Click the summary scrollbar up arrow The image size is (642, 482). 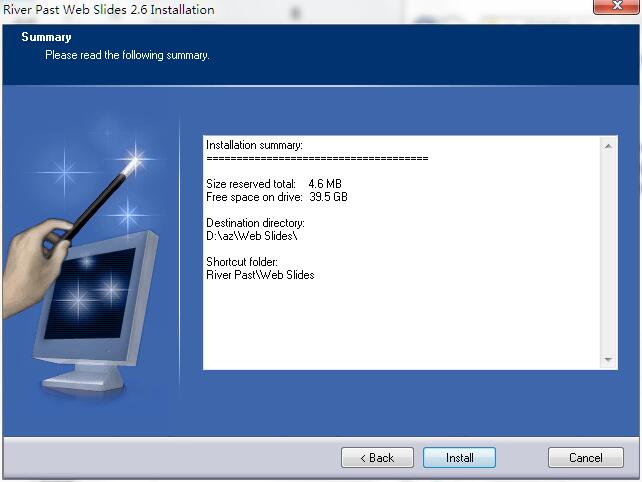coord(608,146)
